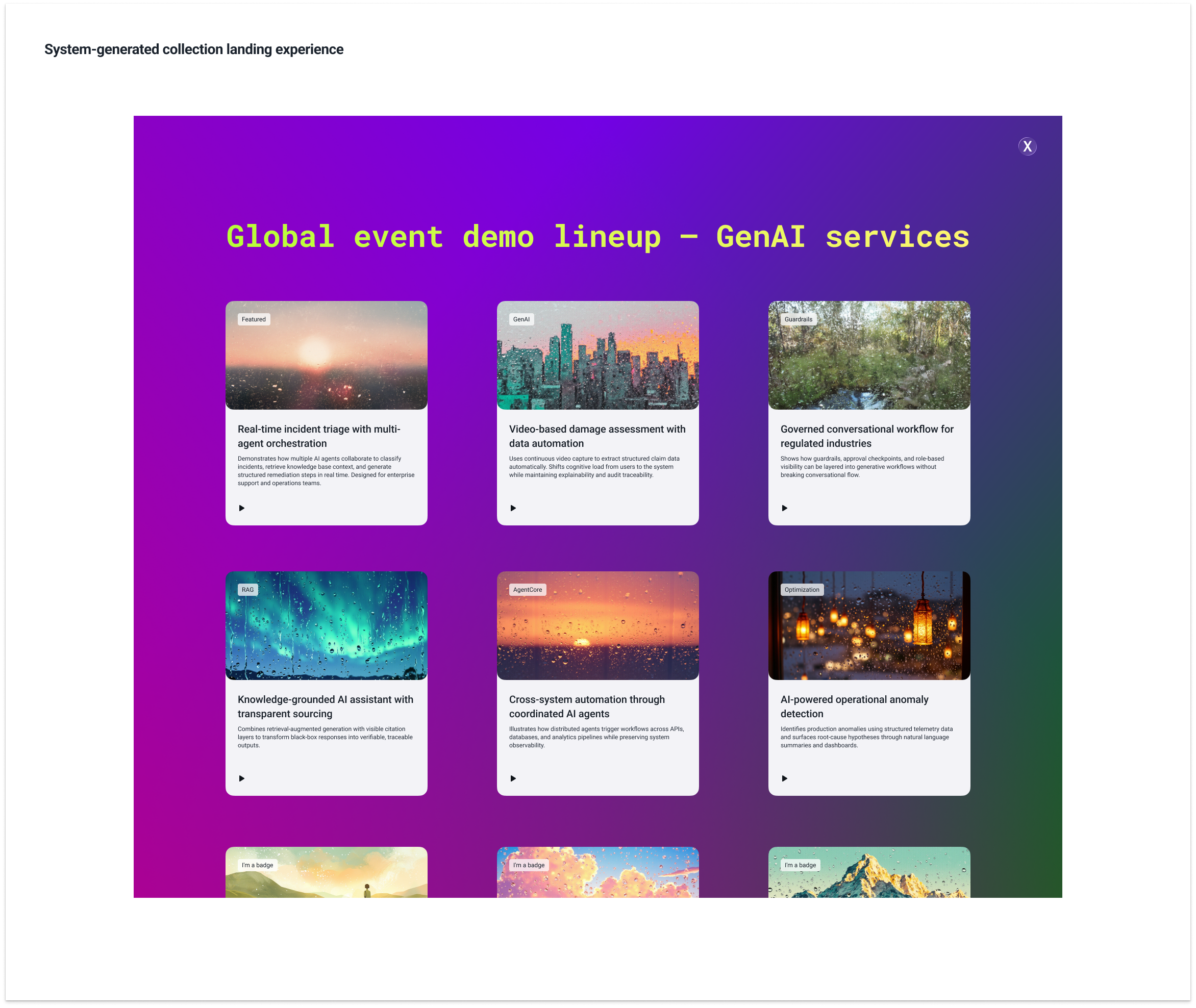Play the video-based damage assessment demo

click(x=513, y=508)
